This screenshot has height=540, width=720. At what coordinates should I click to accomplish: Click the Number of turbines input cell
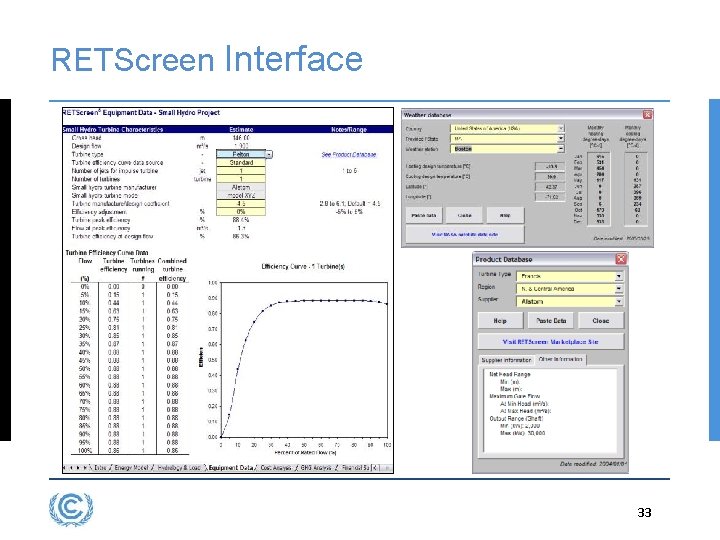[241, 179]
